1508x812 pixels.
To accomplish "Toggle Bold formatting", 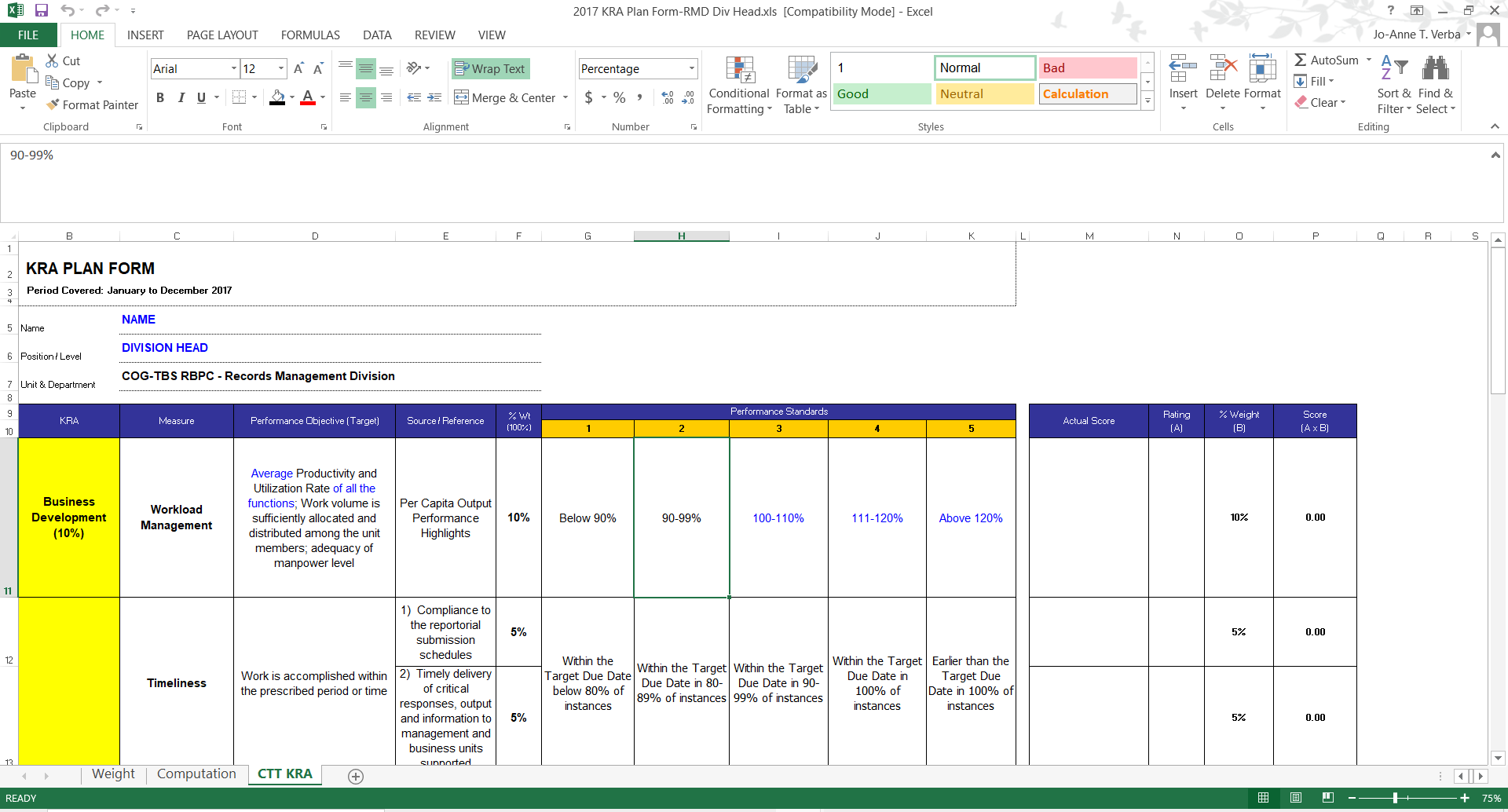I will [x=160, y=97].
